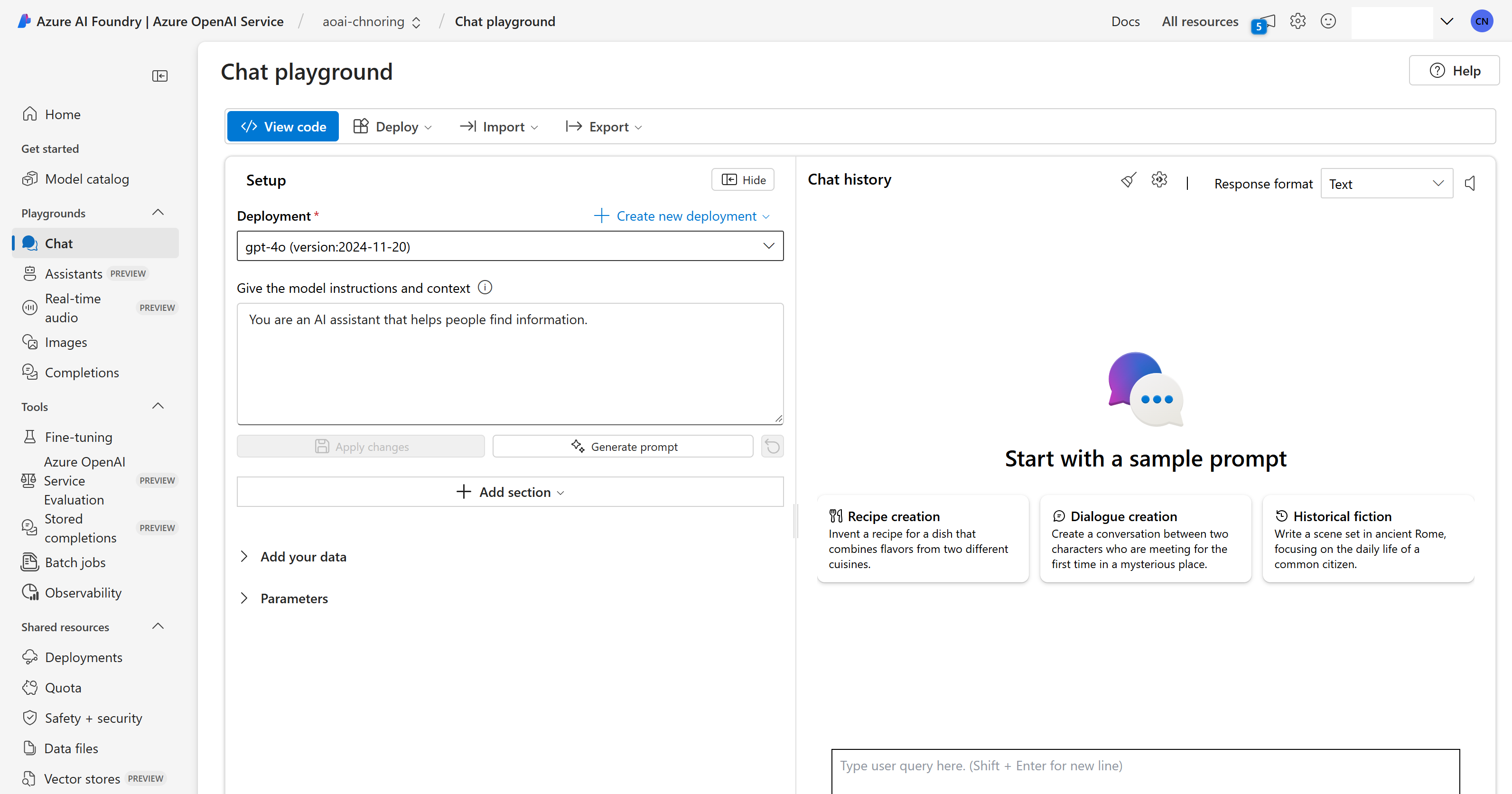The height and width of the screenshot is (794, 1512).
Task: Click the Model catalog icon
Action: [29, 178]
